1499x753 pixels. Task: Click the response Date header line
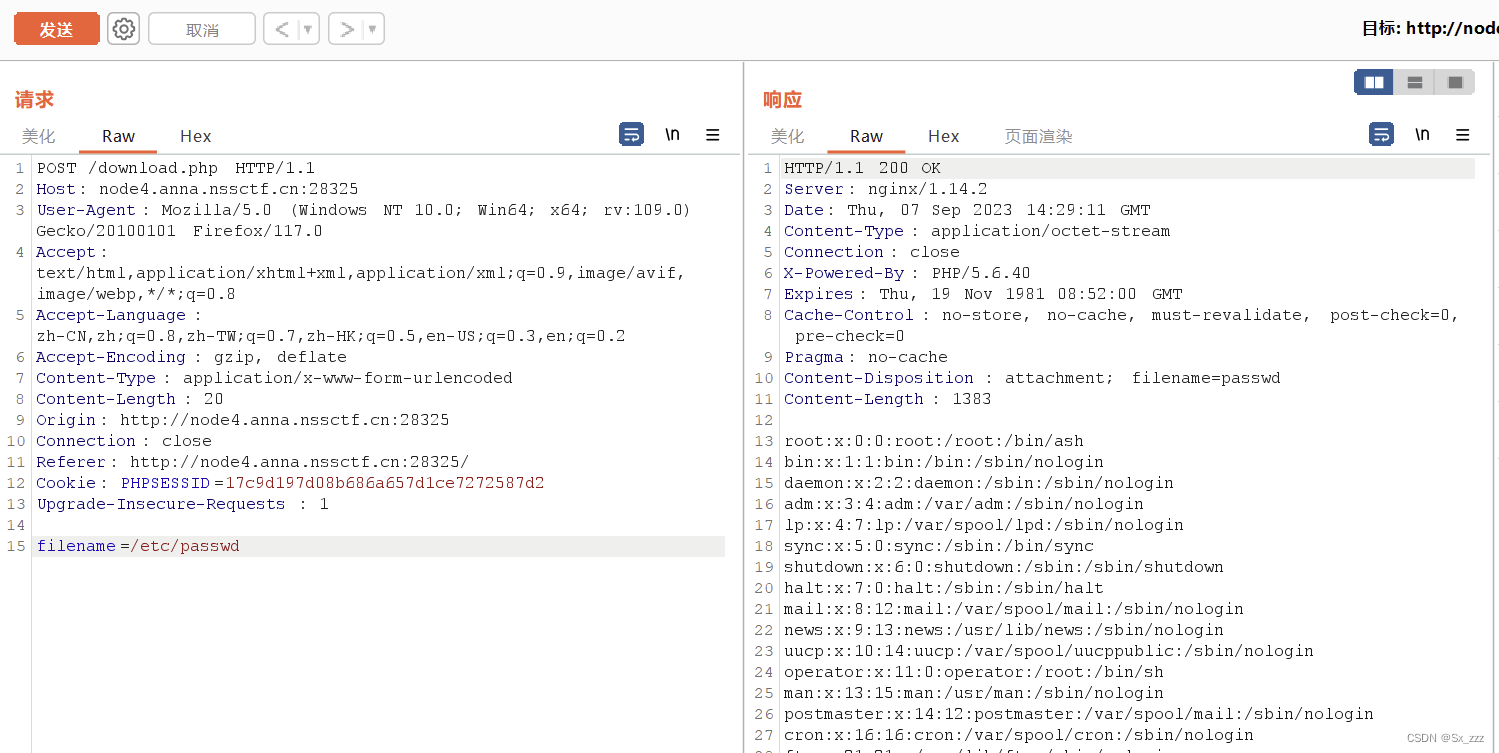point(968,210)
